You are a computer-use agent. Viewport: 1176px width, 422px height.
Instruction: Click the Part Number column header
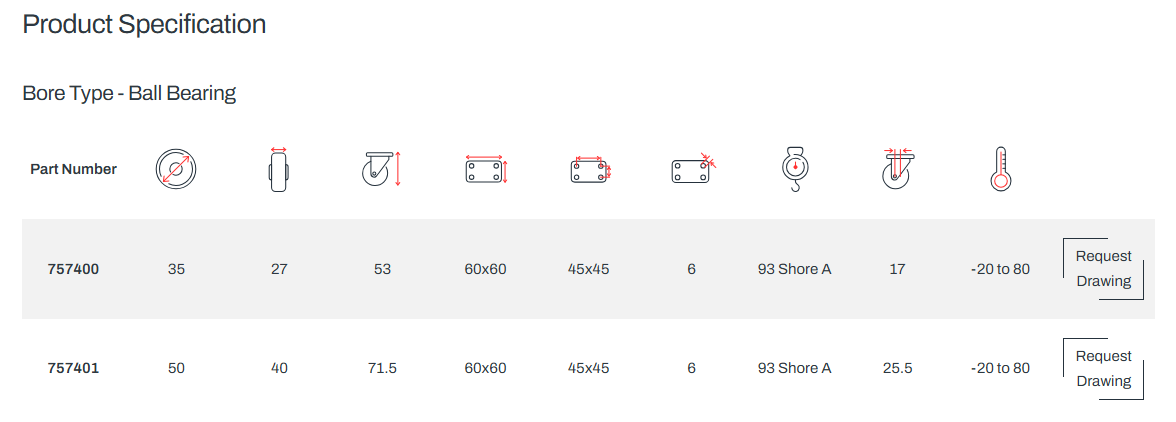pyautogui.click(x=74, y=169)
